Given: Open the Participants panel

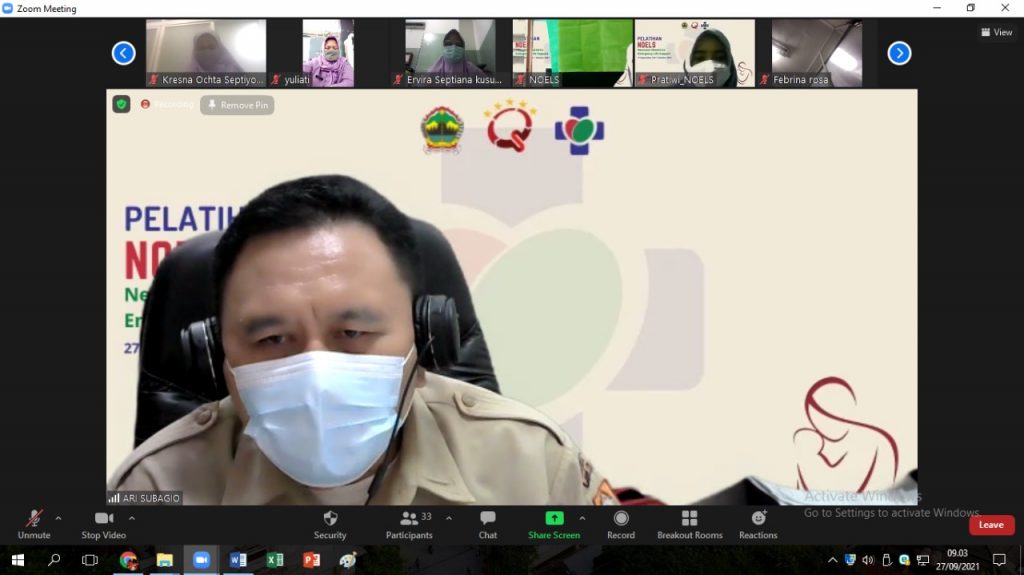Looking at the screenshot, I should (409, 525).
